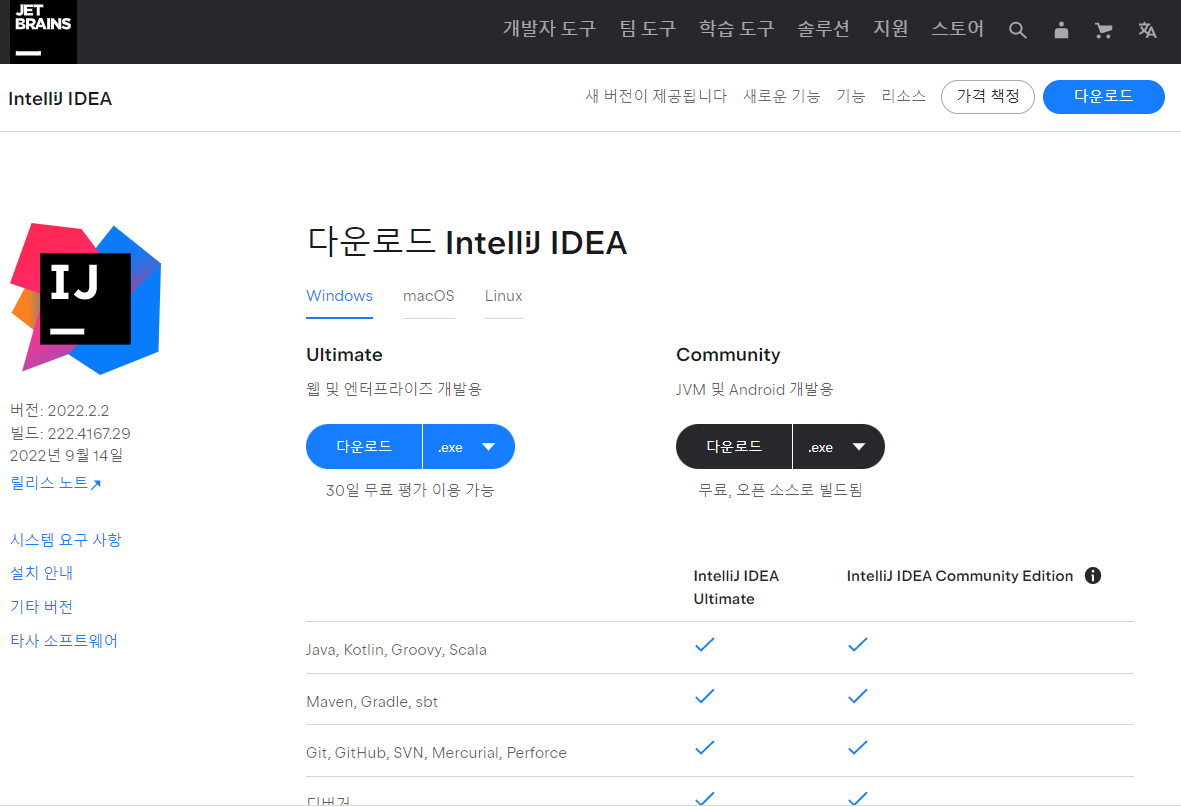The height and width of the screenshot is (807, 1181).
Task: Open the account profile icon
Action: [1061, 30]
